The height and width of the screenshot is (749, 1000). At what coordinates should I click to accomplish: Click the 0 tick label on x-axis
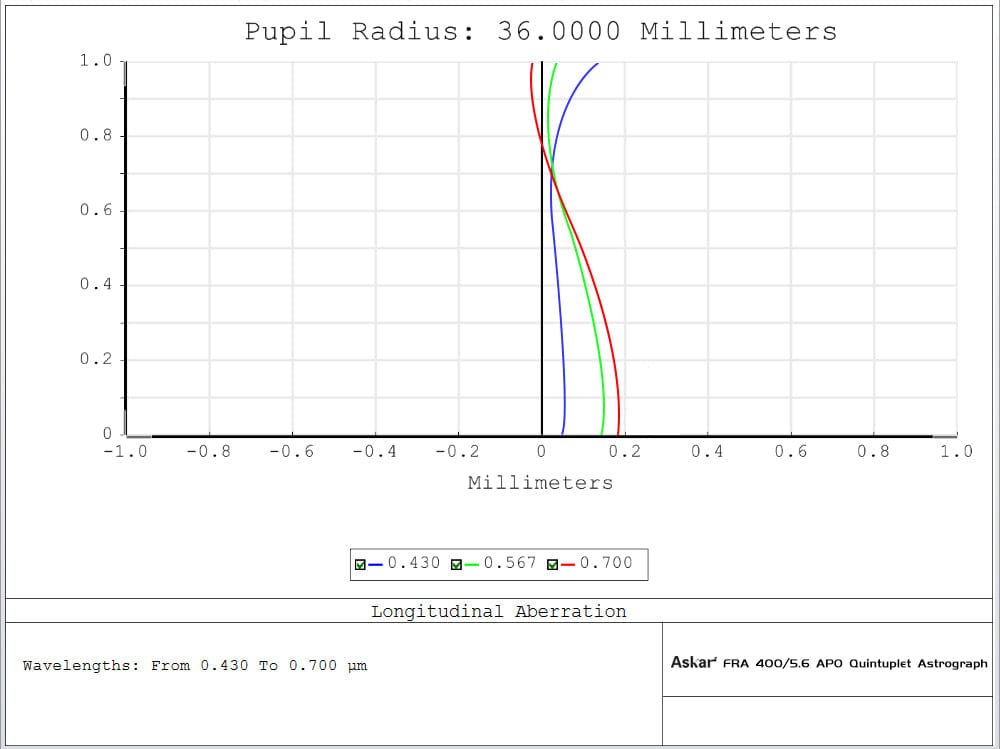click(541, 452)
